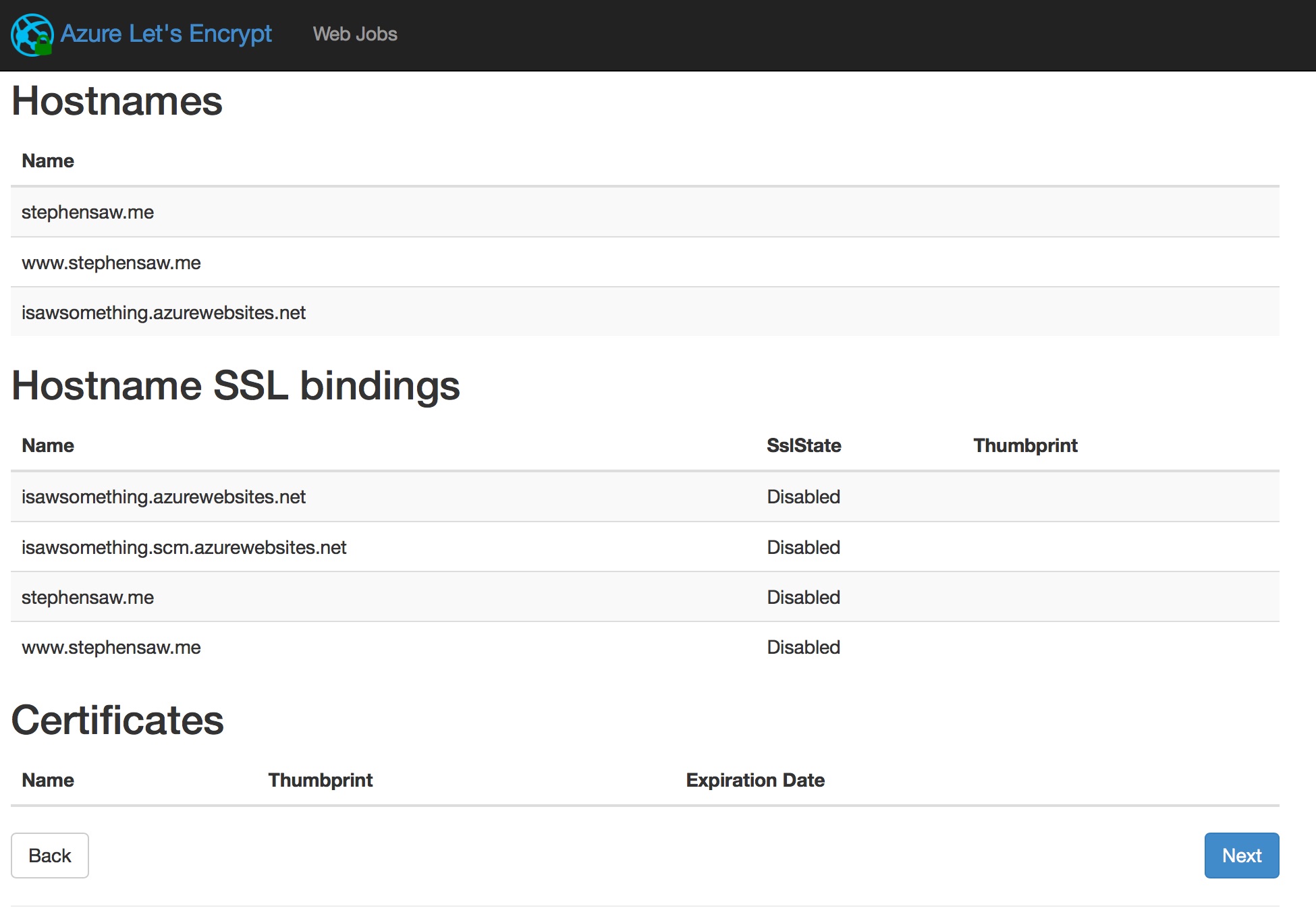Select hostname stephensaw.me in Hostnames table

tap(88, 212)
